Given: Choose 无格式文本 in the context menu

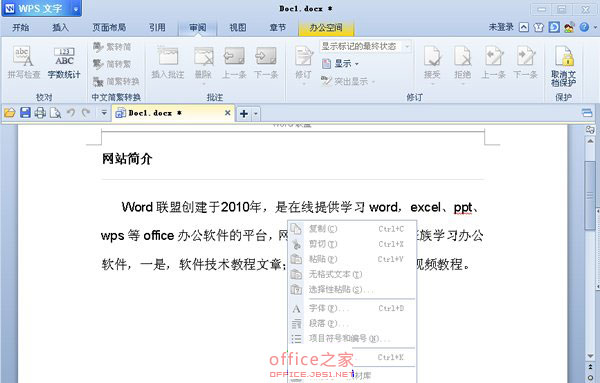Looking at the screenshot, I should (x=352, y=274).
